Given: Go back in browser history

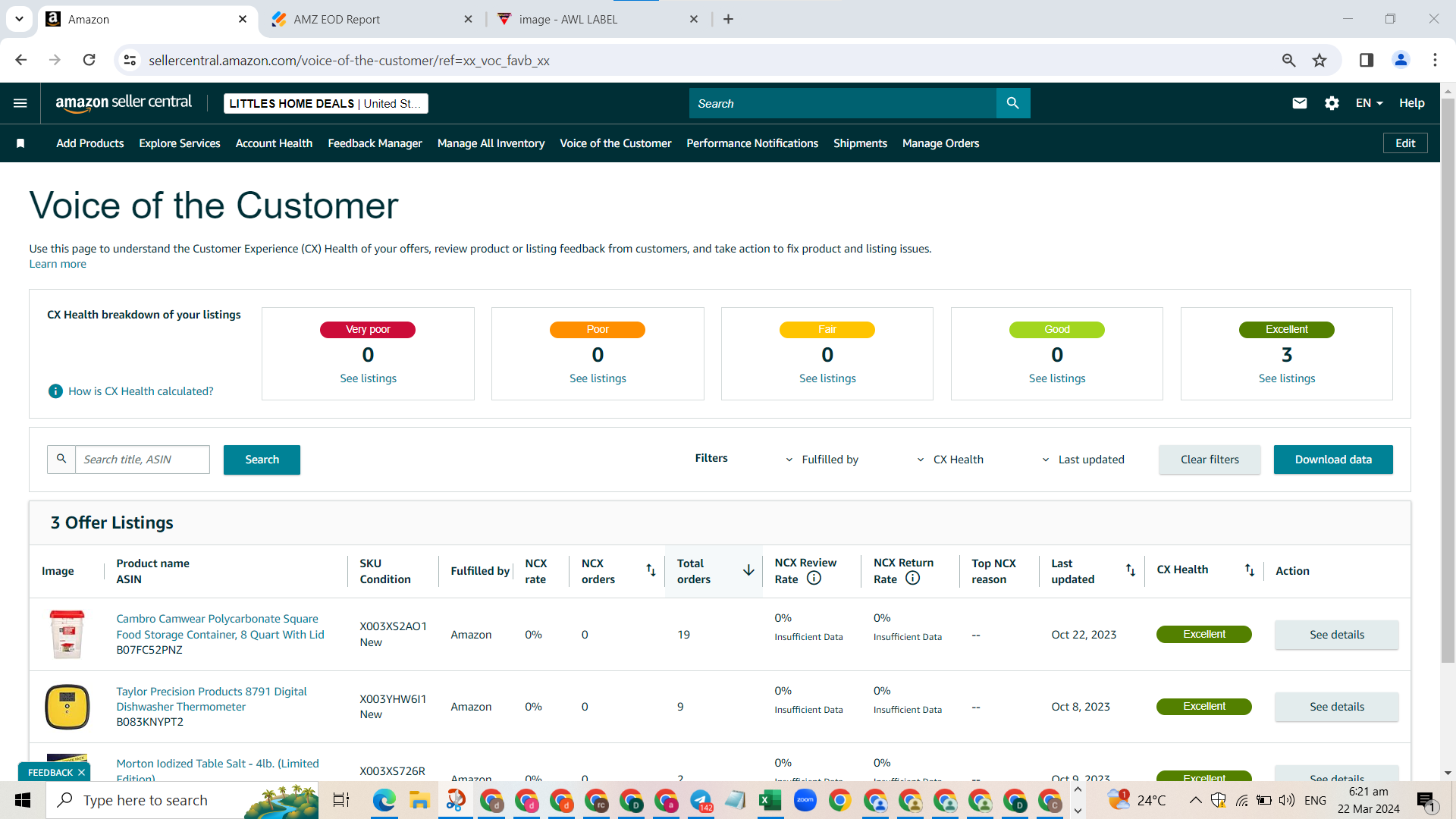Looking at the screenshot, I should [x=21, y=60].
